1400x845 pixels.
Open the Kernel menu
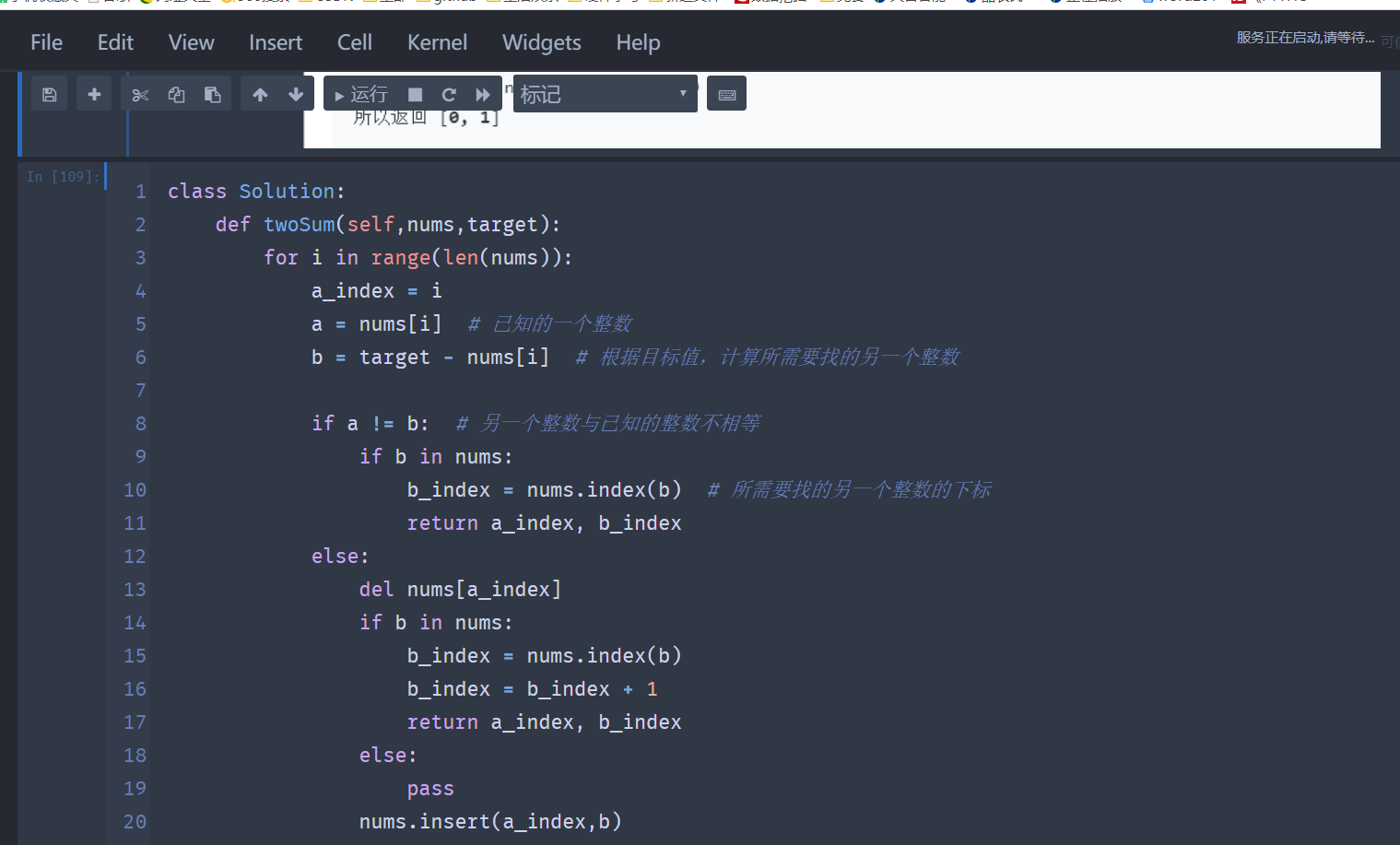[x=437, y=42]
